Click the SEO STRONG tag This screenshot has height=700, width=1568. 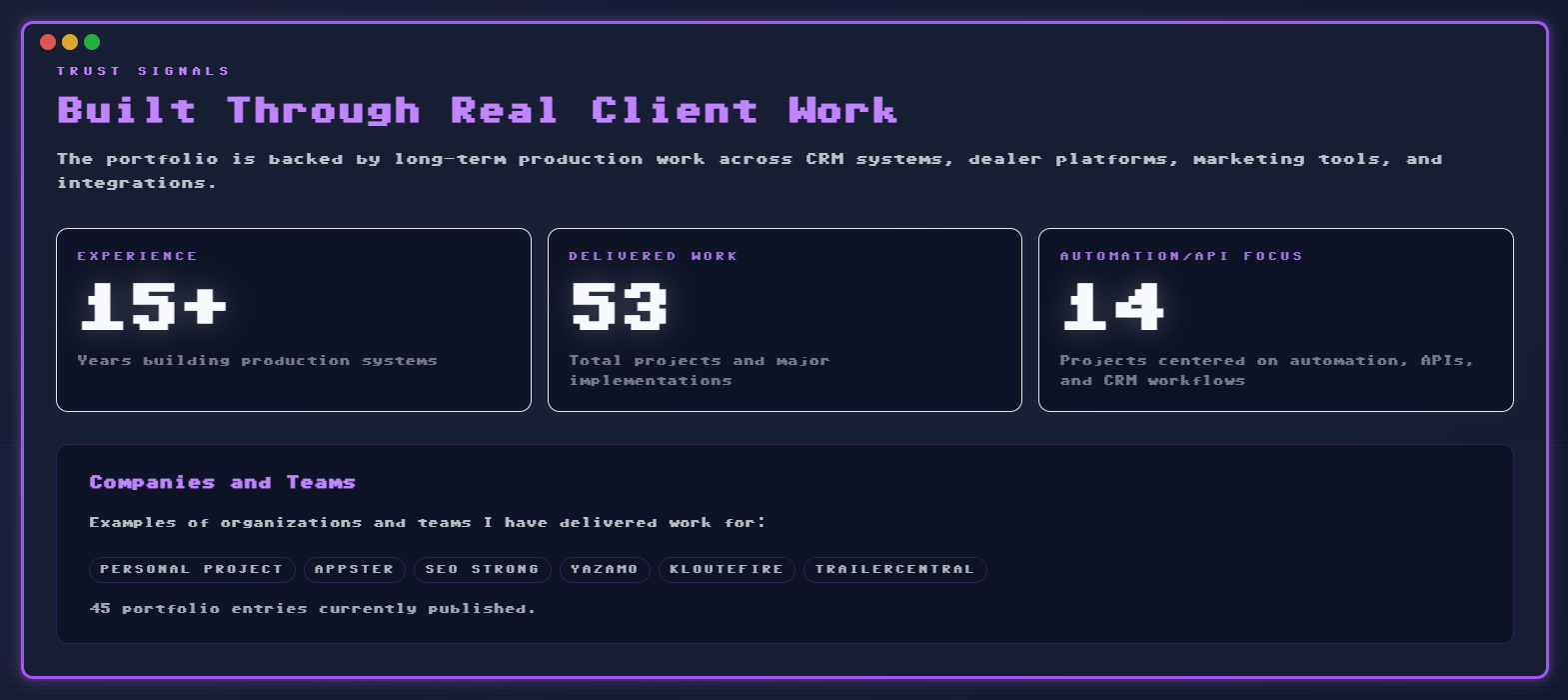[483, 569]
